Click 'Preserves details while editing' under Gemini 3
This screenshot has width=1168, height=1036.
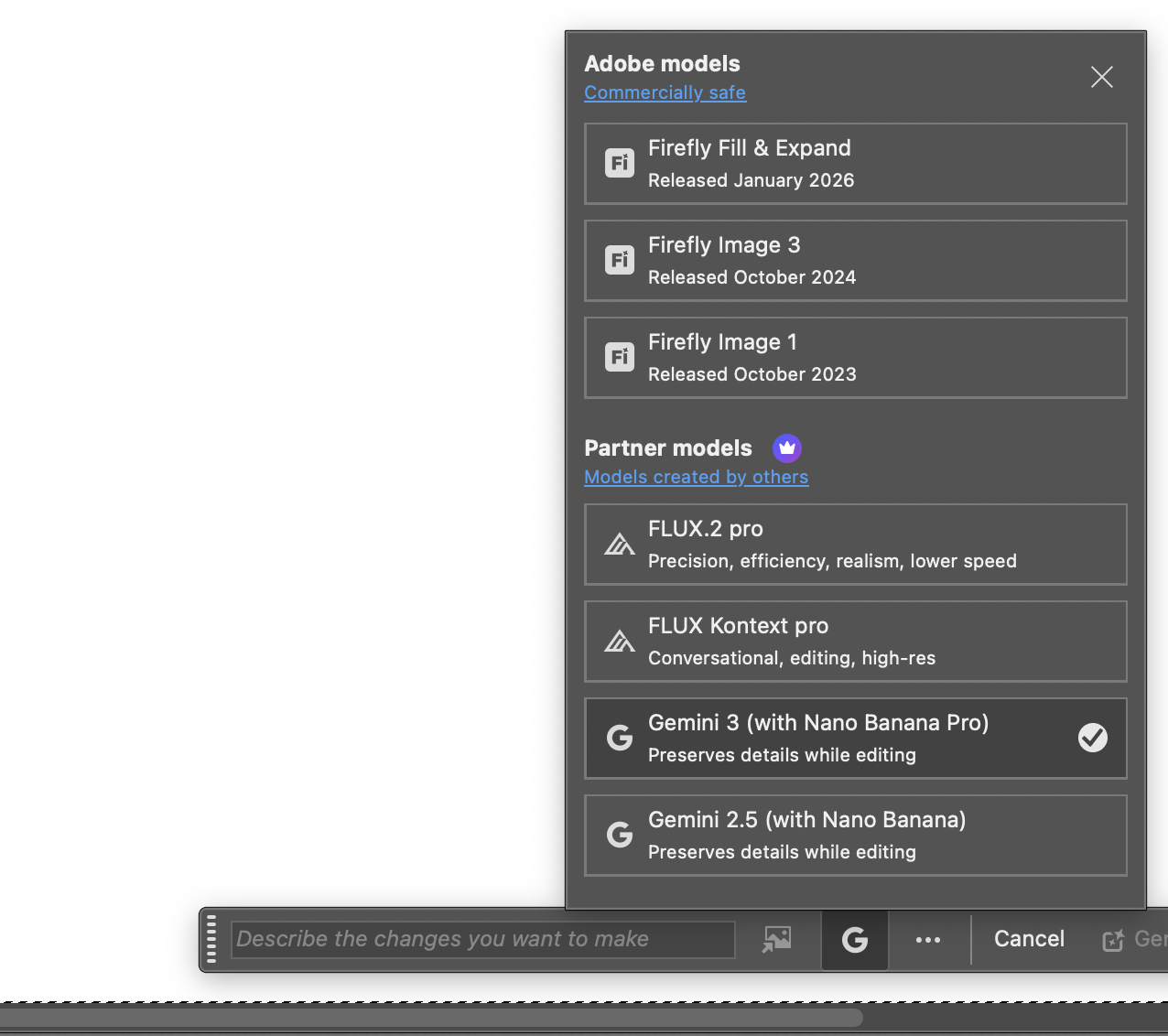[783, 755]
